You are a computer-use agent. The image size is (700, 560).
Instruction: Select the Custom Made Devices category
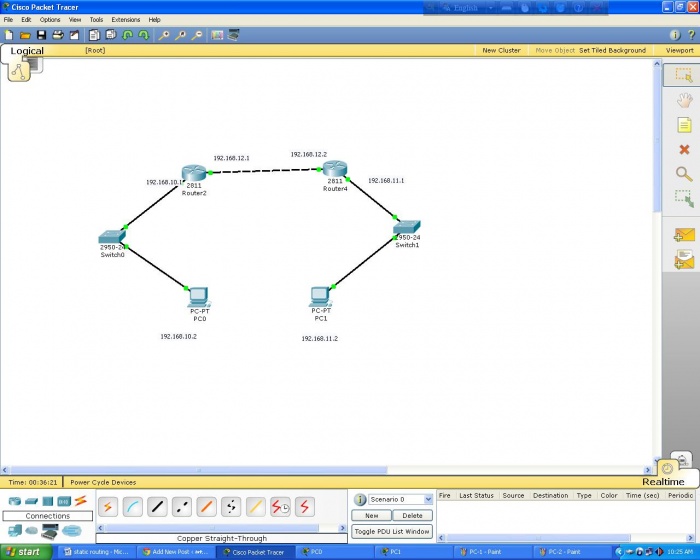50,531
